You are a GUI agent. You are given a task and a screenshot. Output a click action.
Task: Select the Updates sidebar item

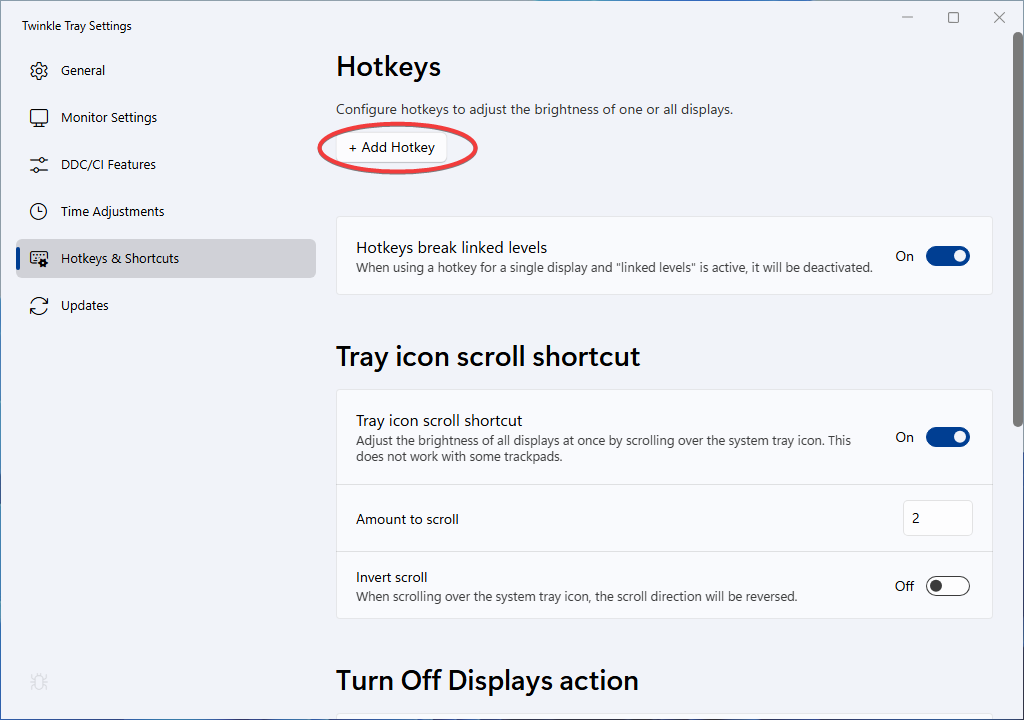coord(85,306)
